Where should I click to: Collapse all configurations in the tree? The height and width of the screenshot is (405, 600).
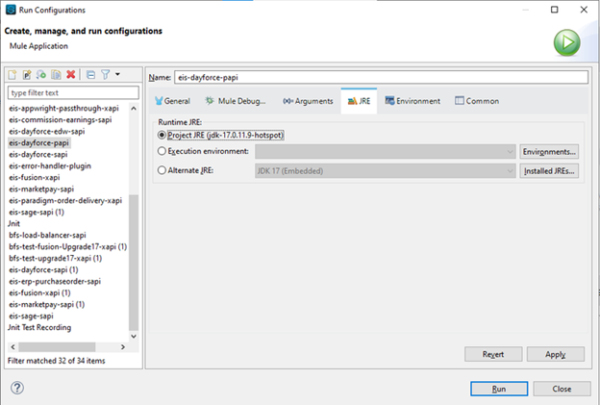pyautogui.click(x=90, y=75)
